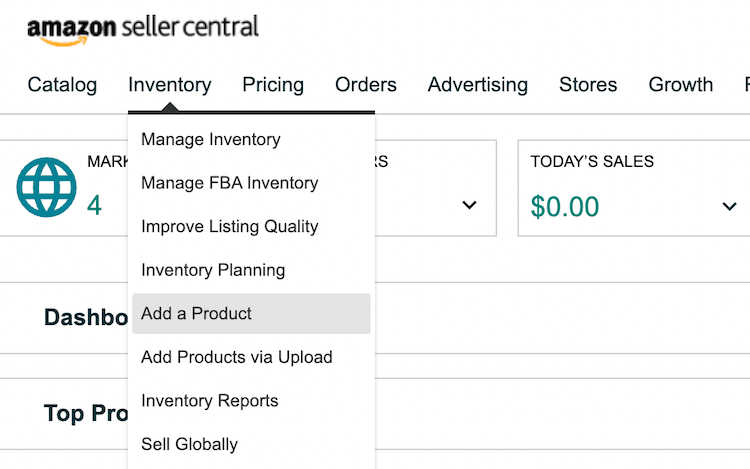Open the Orders menu
This screenshot has width=750, height=469.
coord(366,85)
